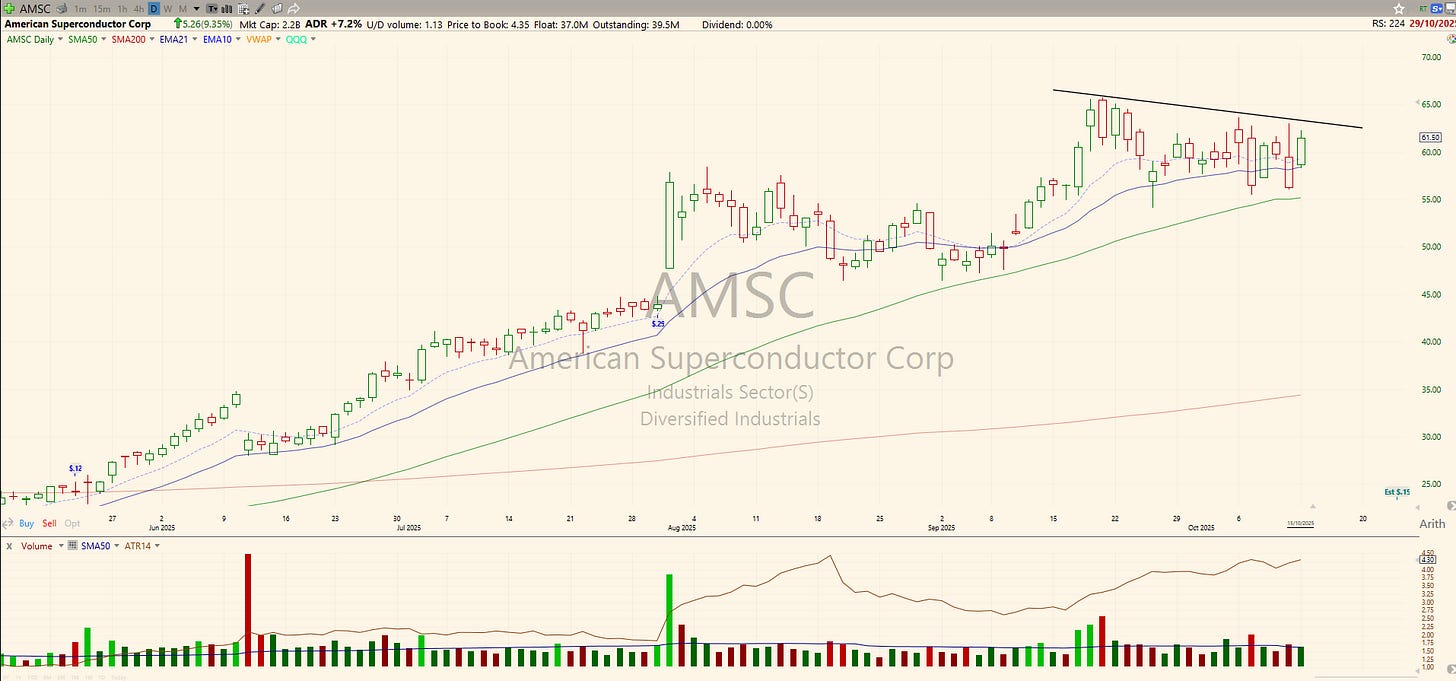Screen dimensions: 1456x681
Task: Click the 4.50 volume pane value label
Action: pos(1429,552)
